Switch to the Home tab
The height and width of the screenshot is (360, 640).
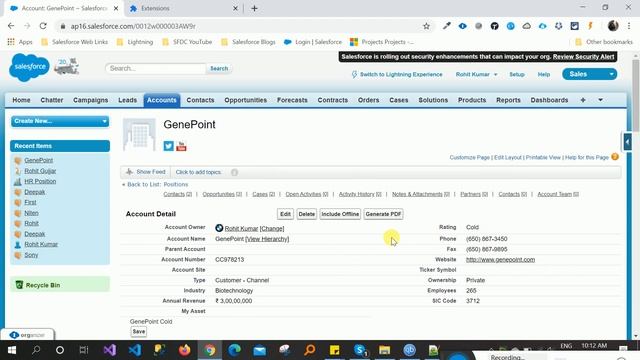tap(21, 100)
